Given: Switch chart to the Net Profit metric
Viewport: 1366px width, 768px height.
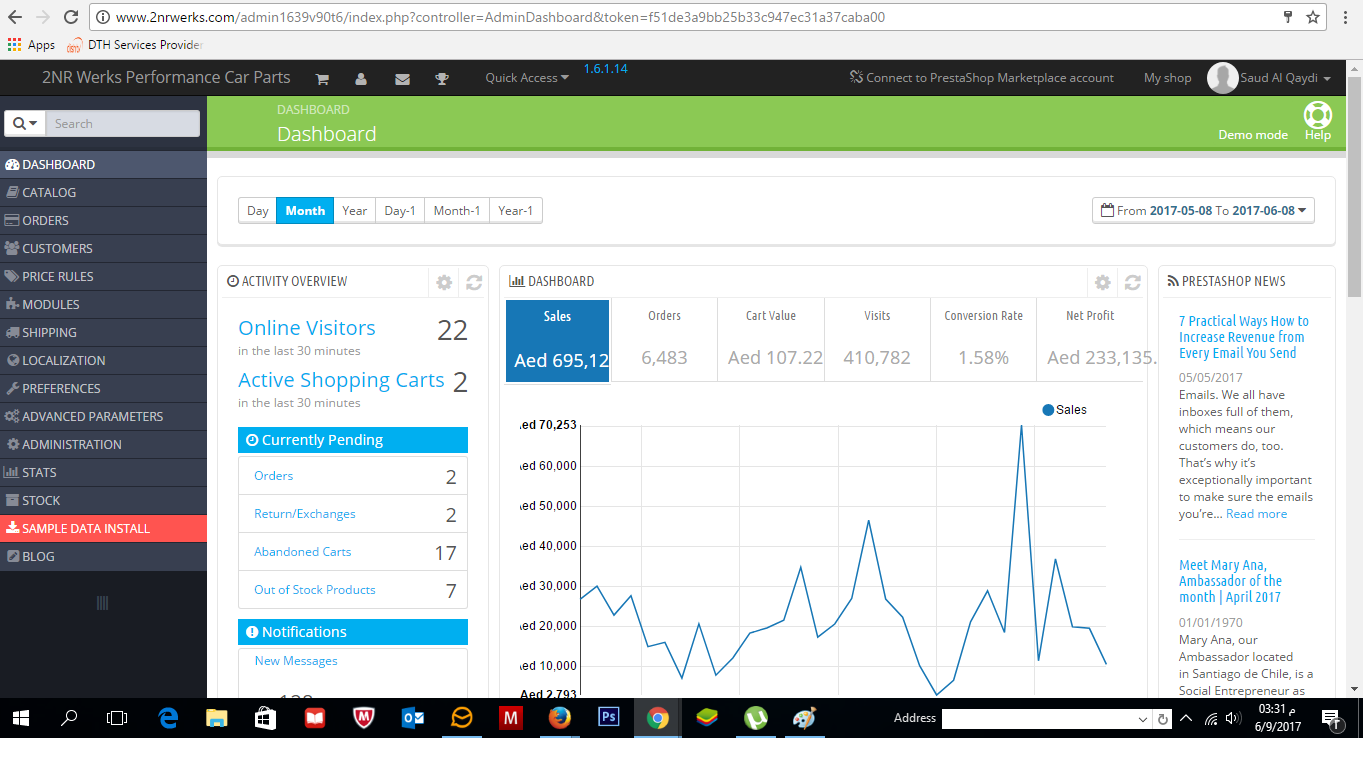Looking at the screenshot, I should click(1090, 340).
